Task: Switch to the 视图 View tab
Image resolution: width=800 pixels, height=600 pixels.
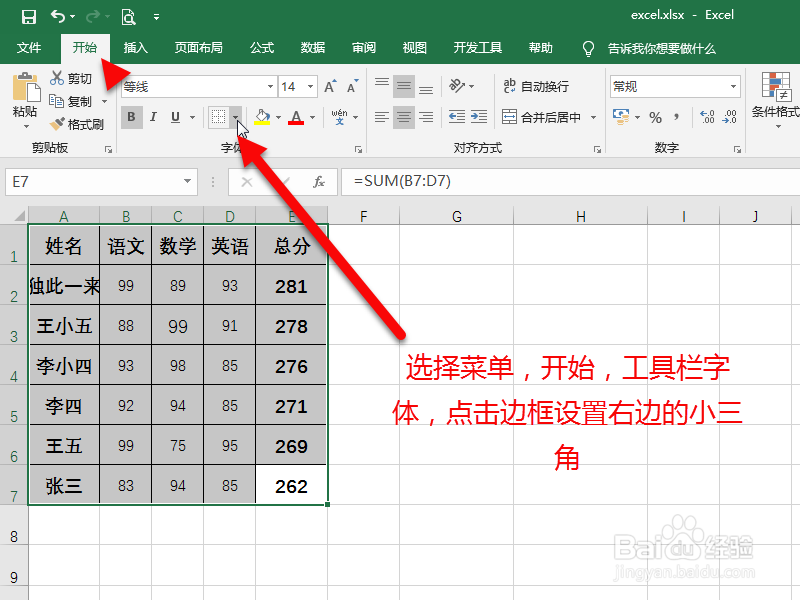Action: pos(414,48)
